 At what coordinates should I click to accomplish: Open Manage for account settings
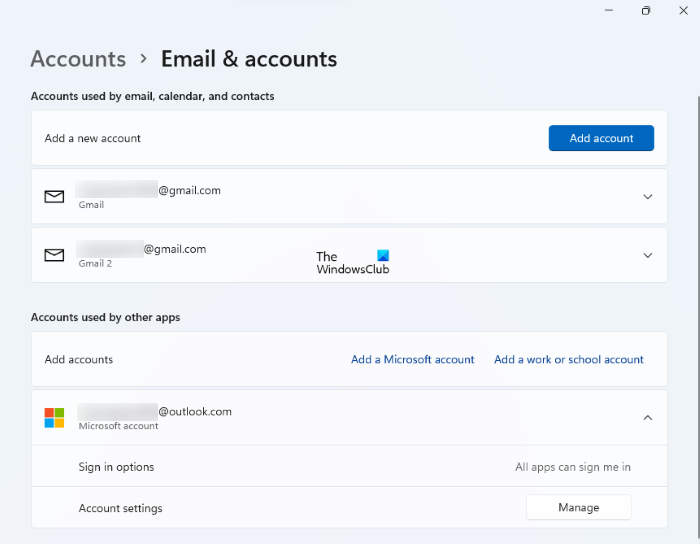point(578,508)
